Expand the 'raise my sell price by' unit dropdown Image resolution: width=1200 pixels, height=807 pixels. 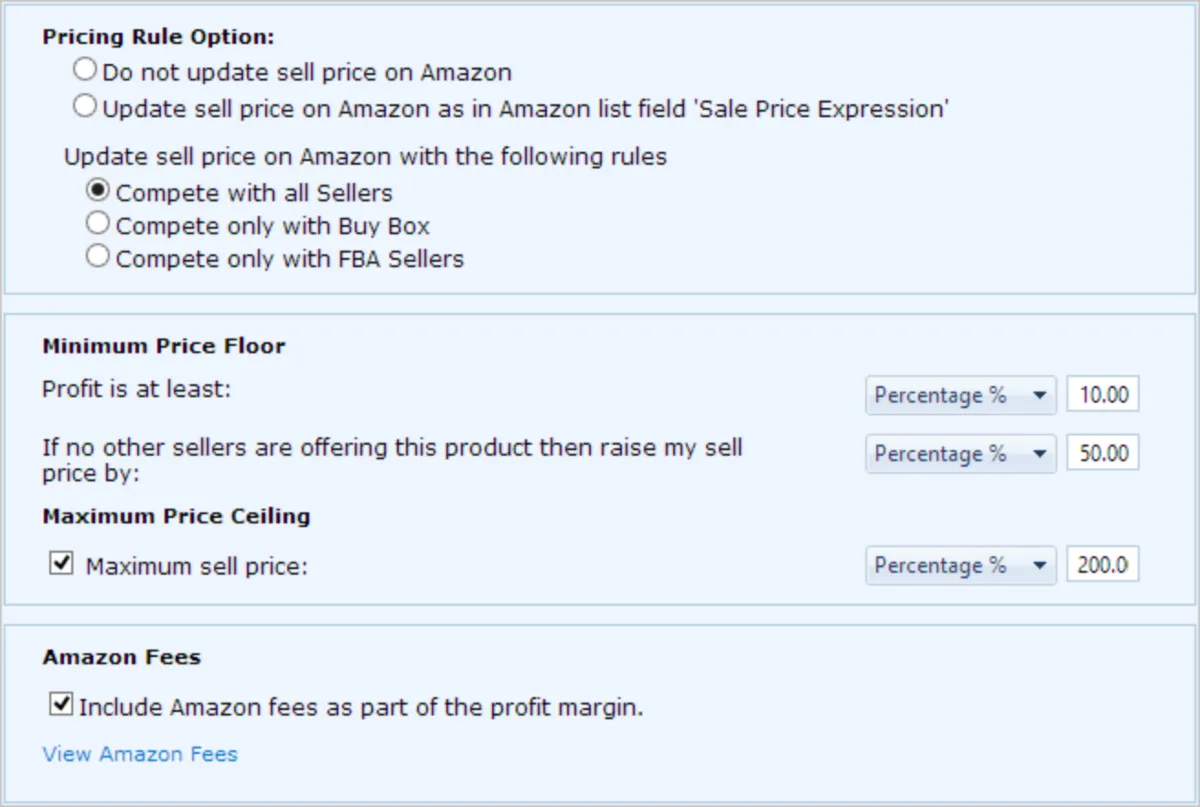(960, 454)
